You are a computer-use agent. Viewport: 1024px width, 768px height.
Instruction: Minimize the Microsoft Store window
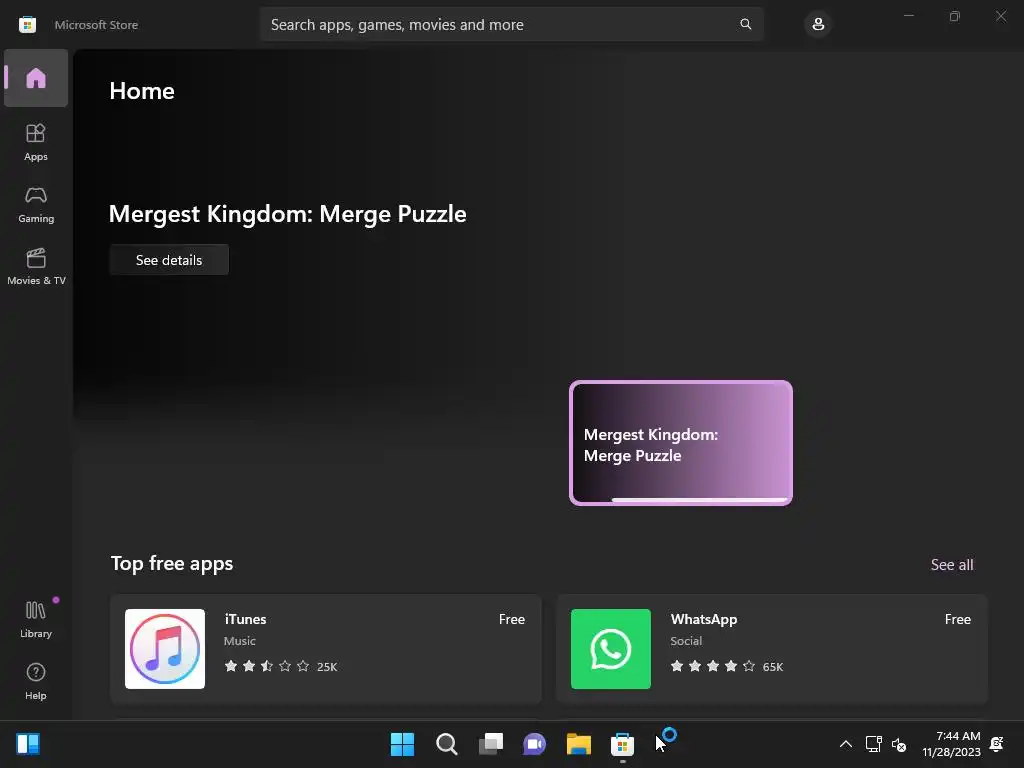[908, 16]
